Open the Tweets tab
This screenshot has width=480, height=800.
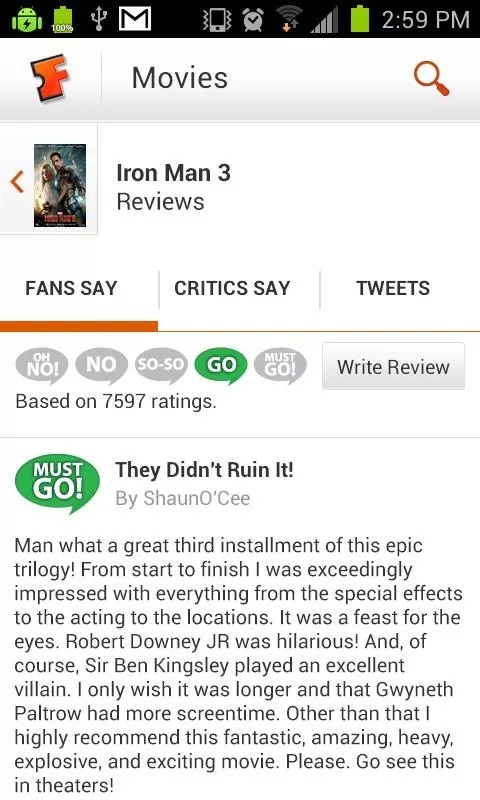(x=393, y=288)
